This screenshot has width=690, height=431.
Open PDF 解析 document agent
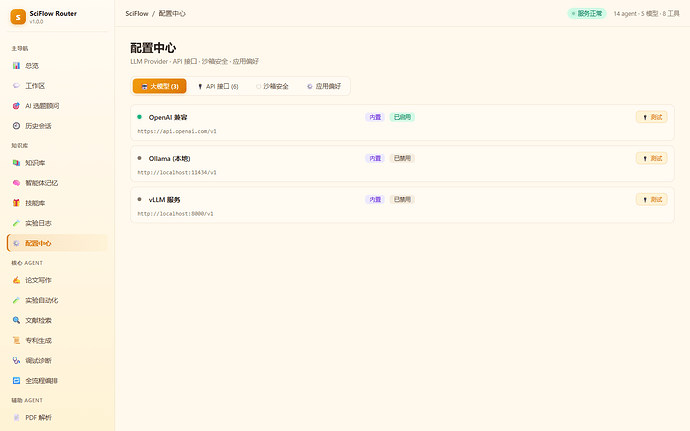(x=57, y=417)
